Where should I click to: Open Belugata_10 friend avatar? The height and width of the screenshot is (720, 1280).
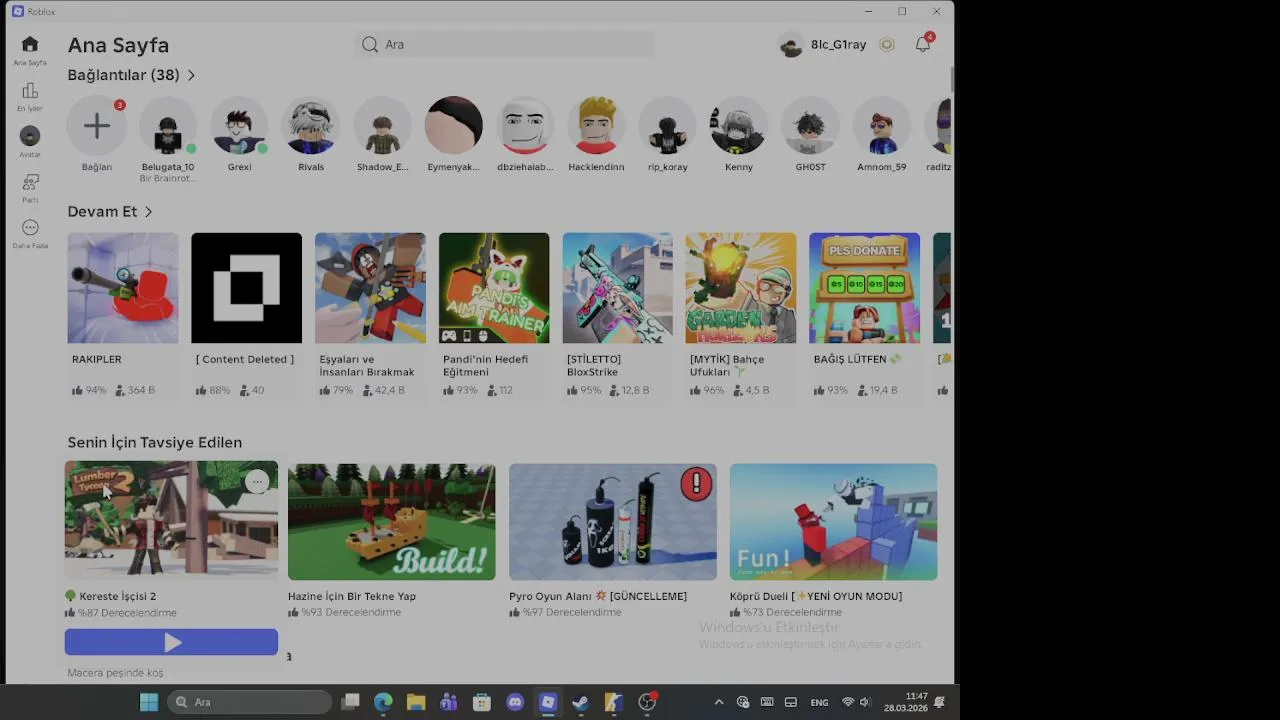point(168,126)
